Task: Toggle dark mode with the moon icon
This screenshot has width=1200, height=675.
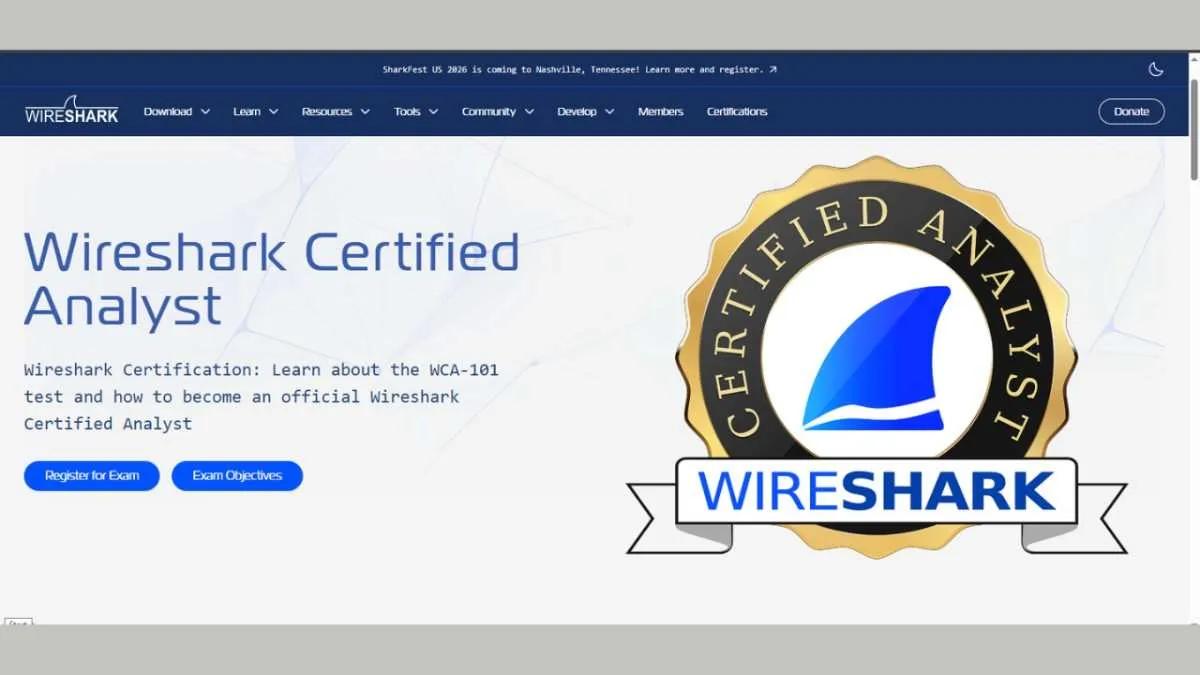Action: (1156, 69)
